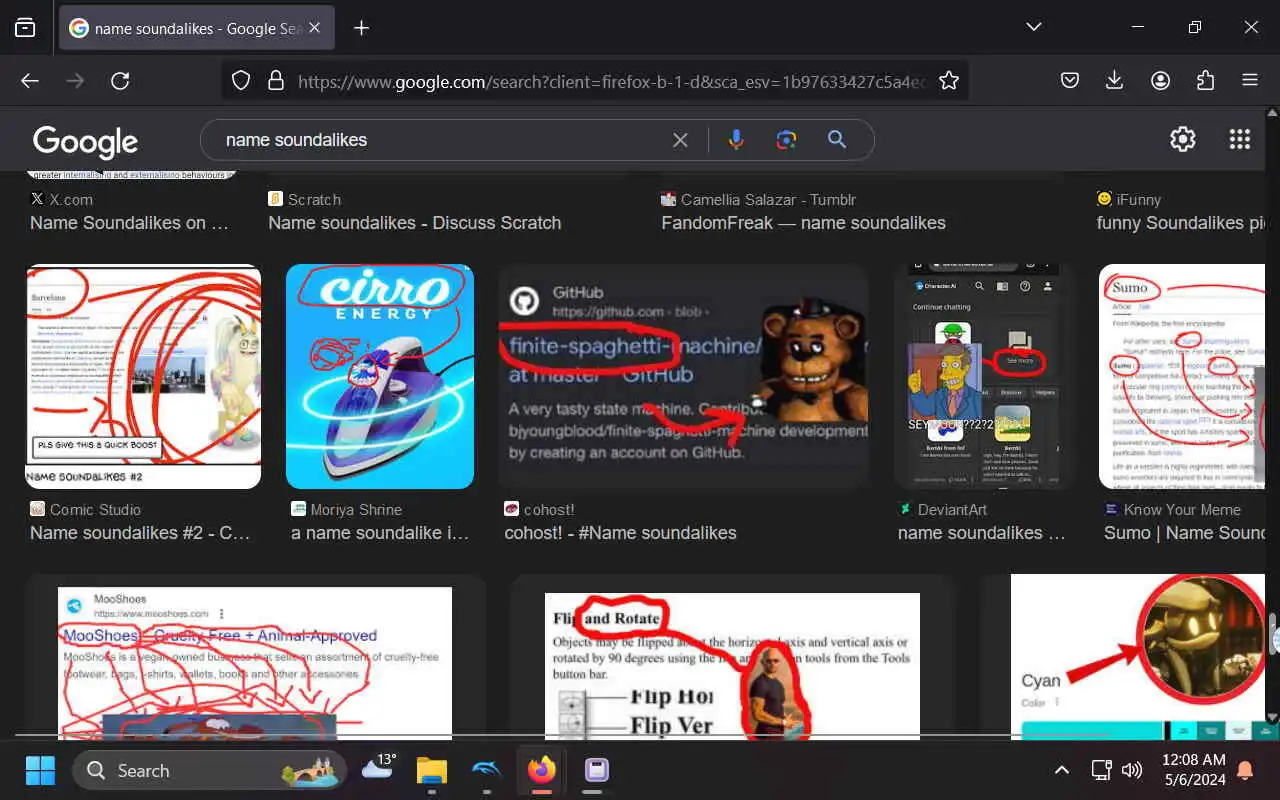The width and height of the screenshot is (1280, 800).
Task: Bookmark this page with star icon
Action: click(949, 81)
